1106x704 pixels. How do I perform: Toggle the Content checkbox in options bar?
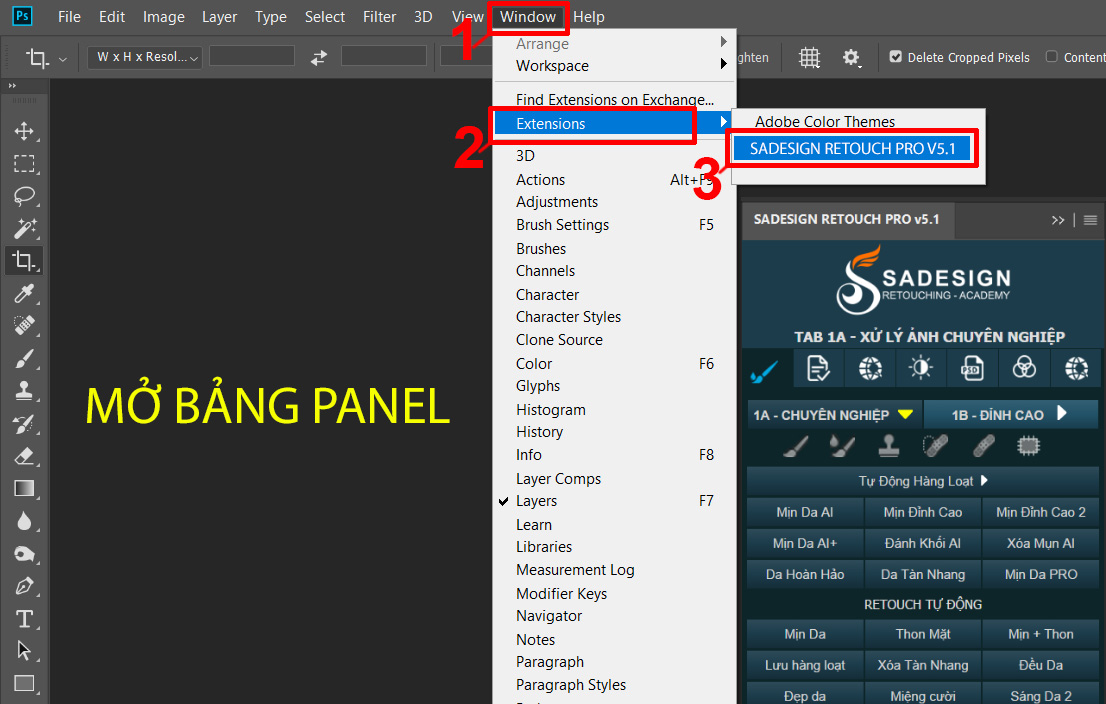(1051, 56)
